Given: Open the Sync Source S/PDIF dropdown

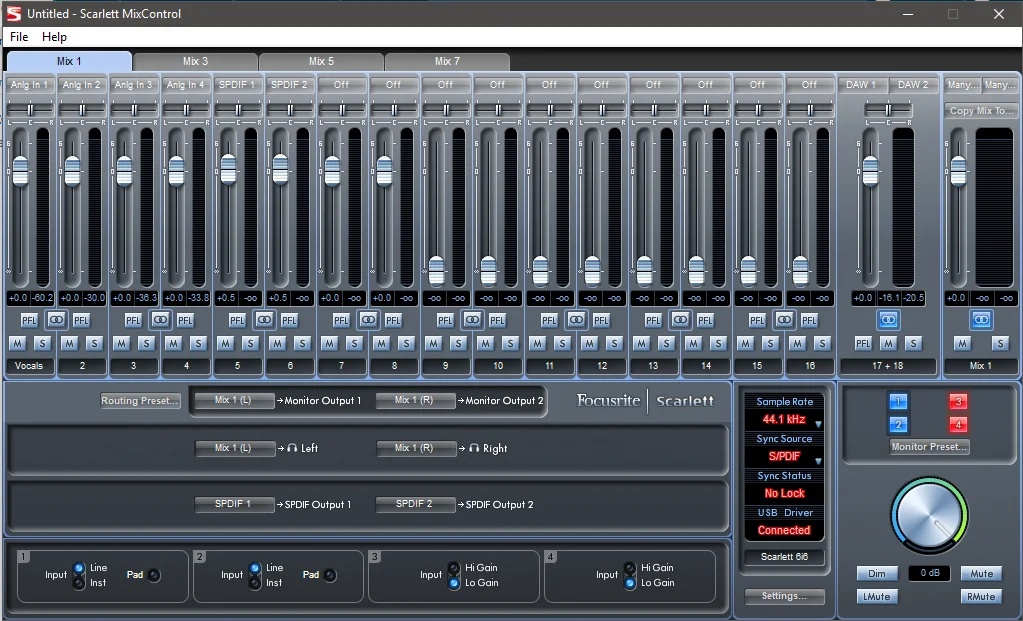Looking at the screenshot, I should pyautogui.click(x=784, y=457).
